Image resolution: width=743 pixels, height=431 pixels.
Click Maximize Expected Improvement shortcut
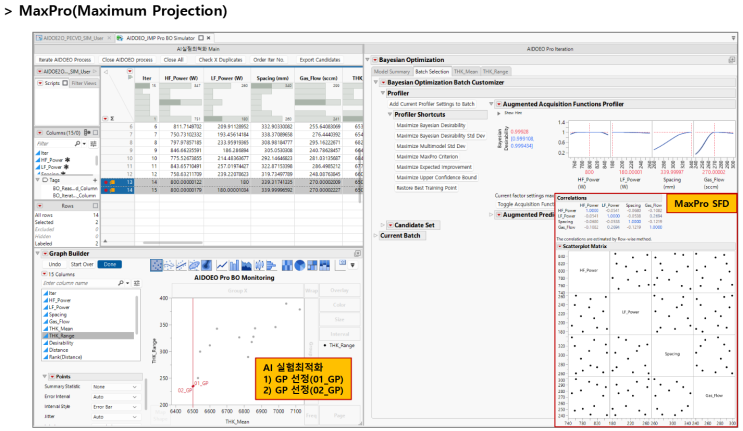[434, 167]
